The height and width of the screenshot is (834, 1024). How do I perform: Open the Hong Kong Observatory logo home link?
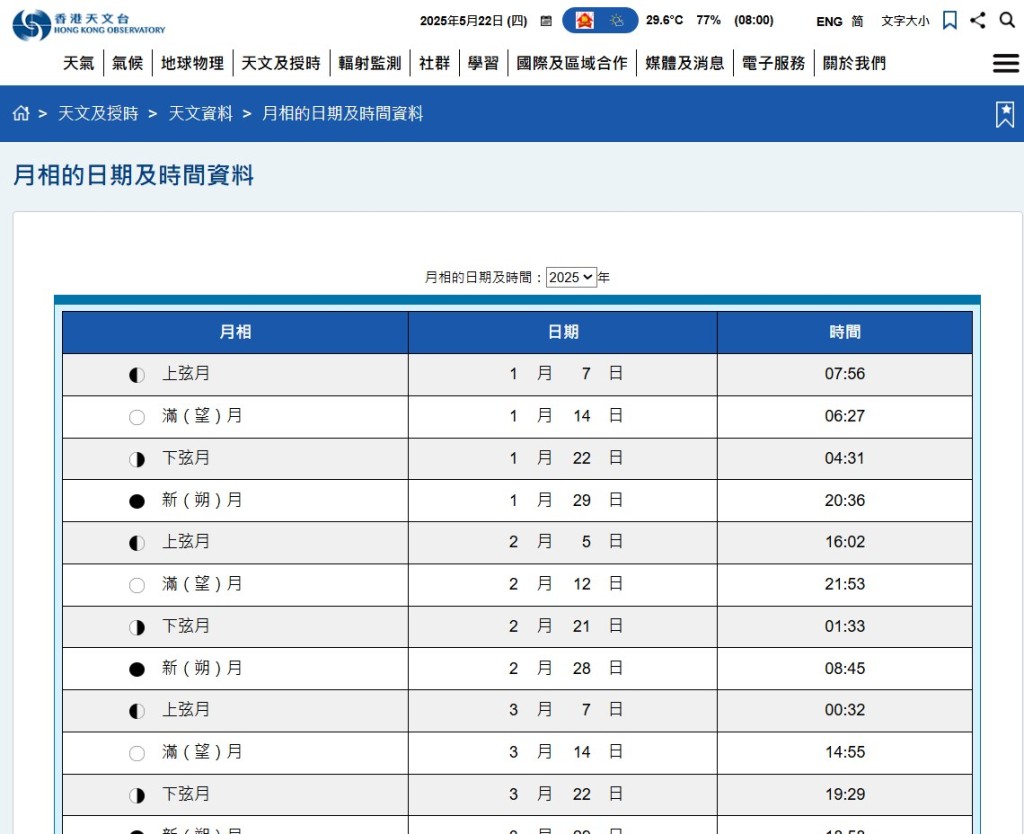coord(89,24)
